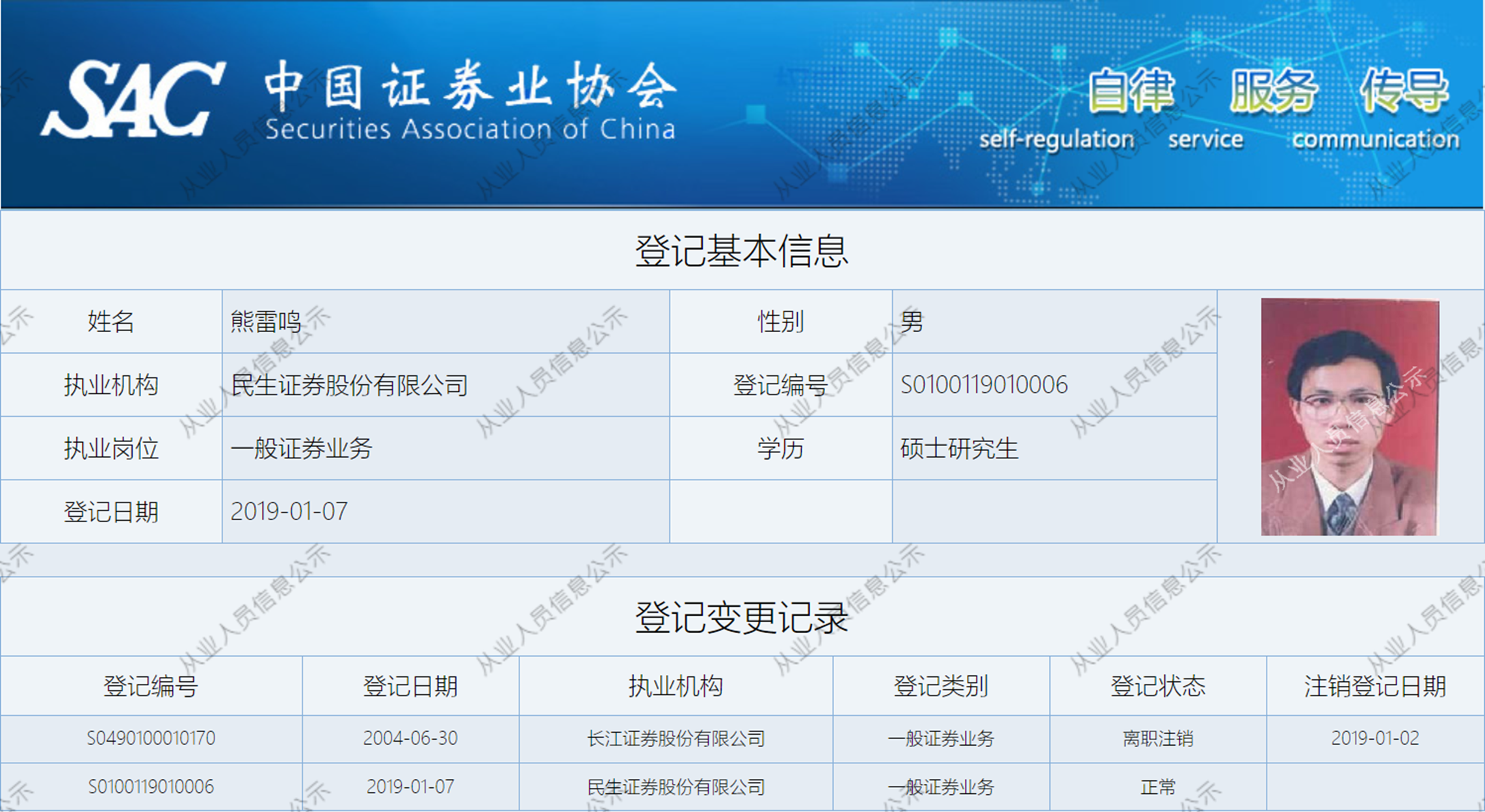Click the registrant's ID photo thumbnail
This screenshot has width=1485, height=812.
pyautogui.click(x=1349, y=417)
